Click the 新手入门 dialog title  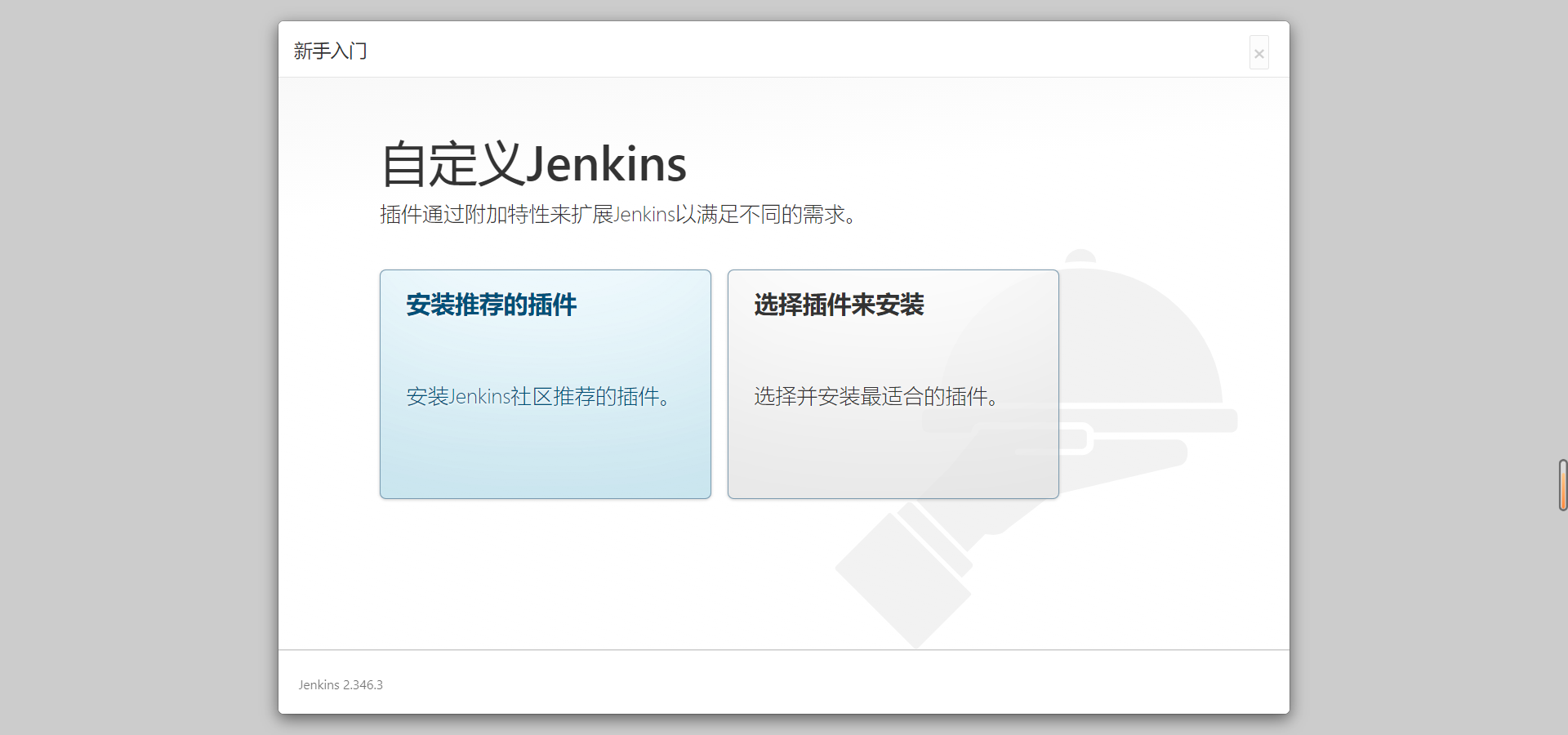point(331,51)
